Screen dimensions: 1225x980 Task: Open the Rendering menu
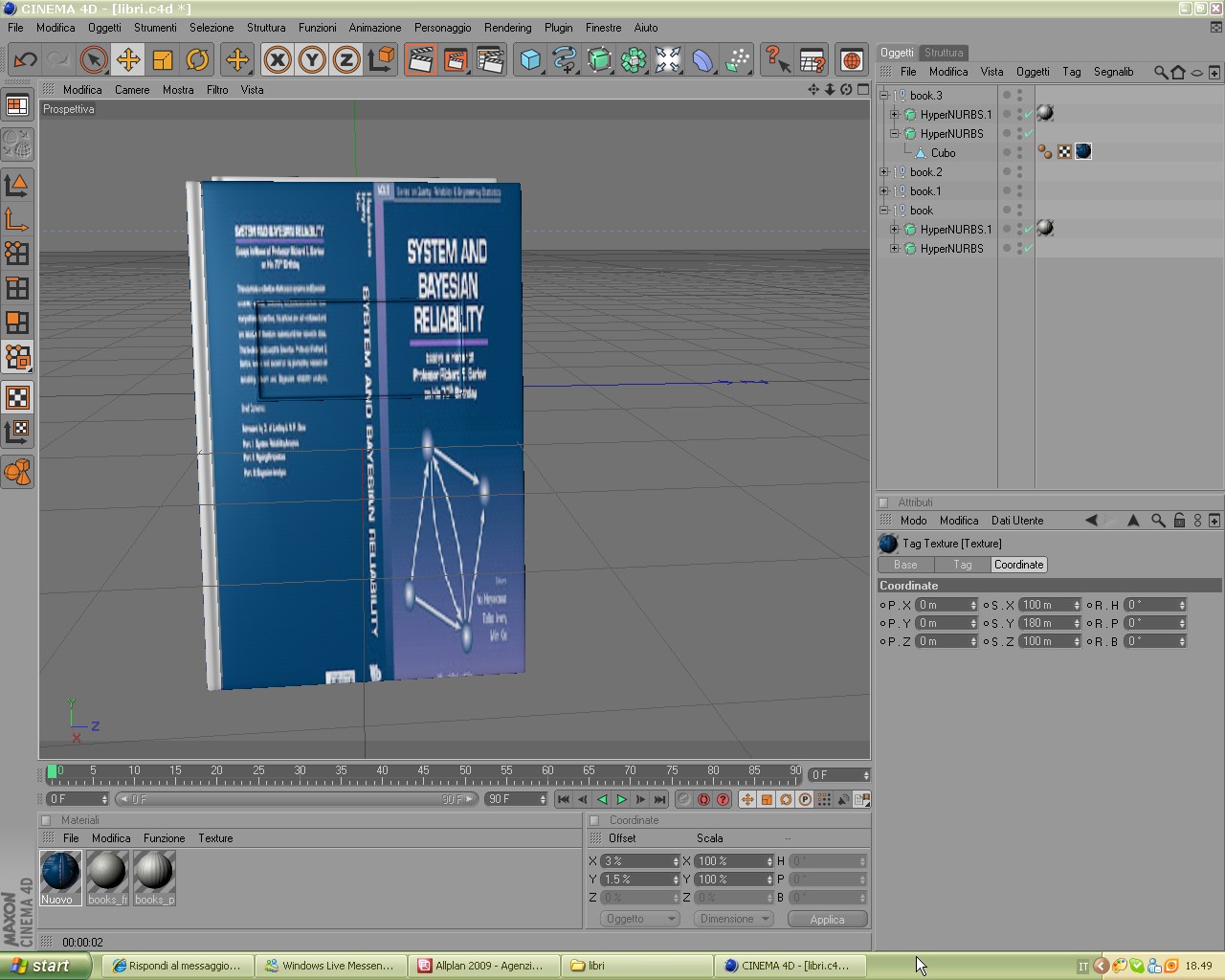(x=507, y=28)
